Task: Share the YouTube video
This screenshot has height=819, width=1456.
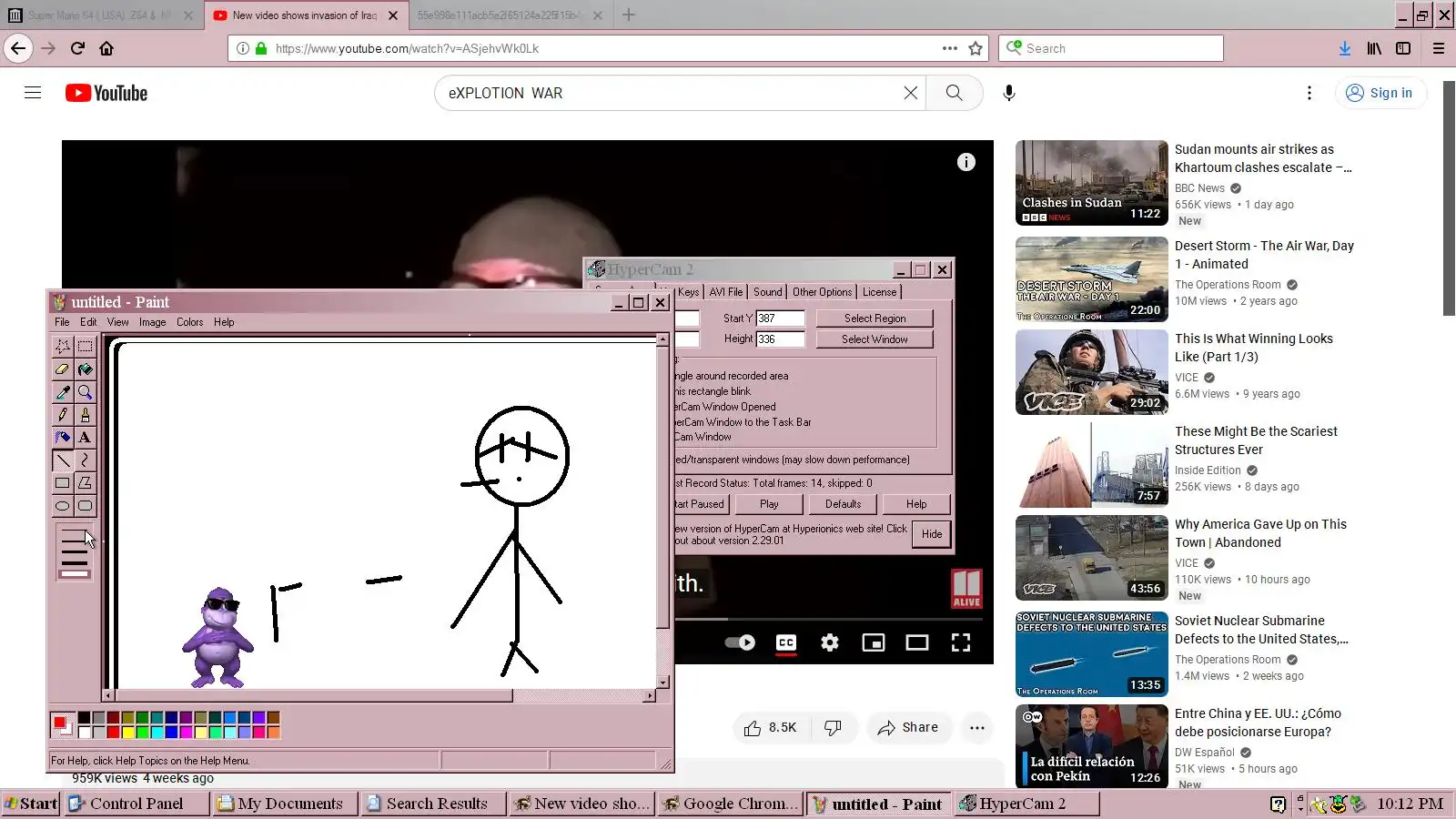Action: point(907,727)
